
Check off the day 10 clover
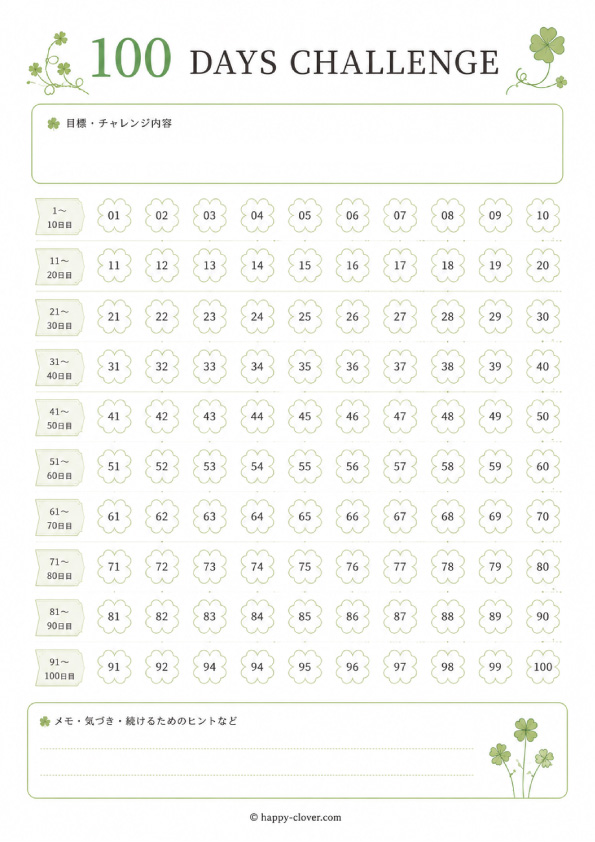pos(543,215)
